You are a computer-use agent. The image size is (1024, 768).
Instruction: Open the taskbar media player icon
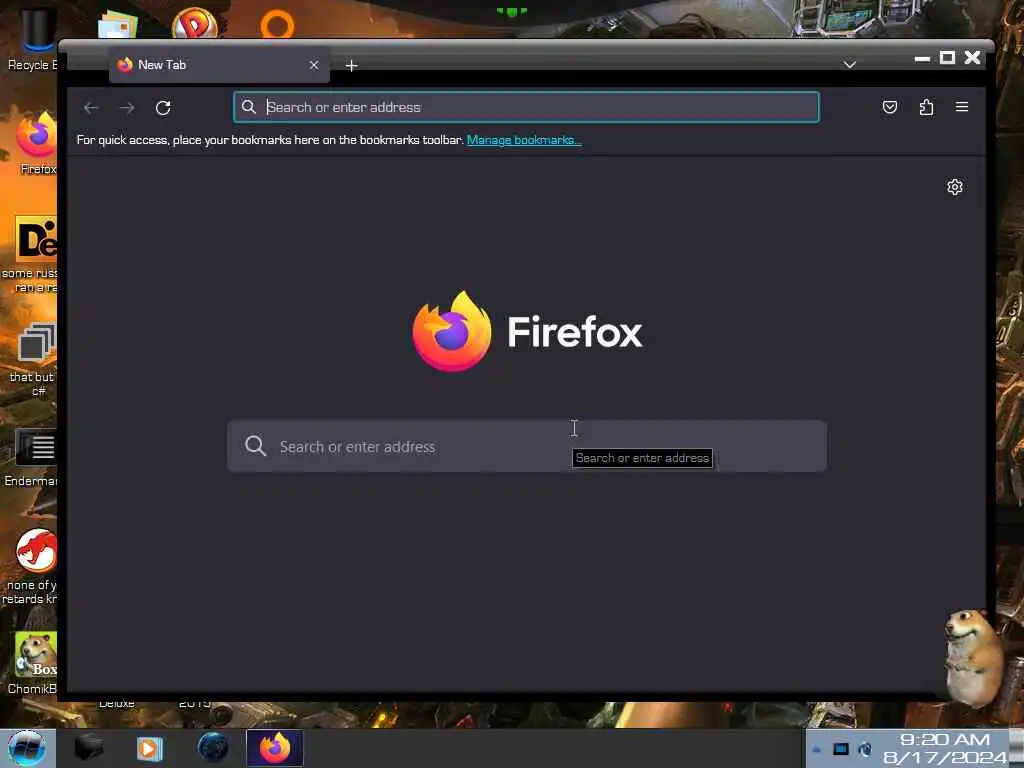coord(150,748)
